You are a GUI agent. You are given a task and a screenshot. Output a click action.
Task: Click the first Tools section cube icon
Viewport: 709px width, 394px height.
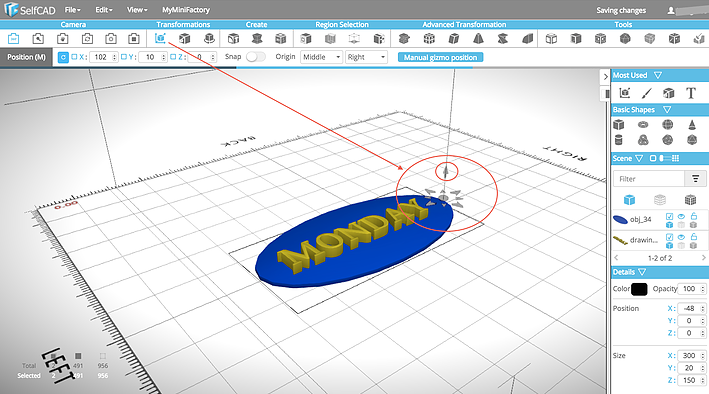tap(551, 38)
